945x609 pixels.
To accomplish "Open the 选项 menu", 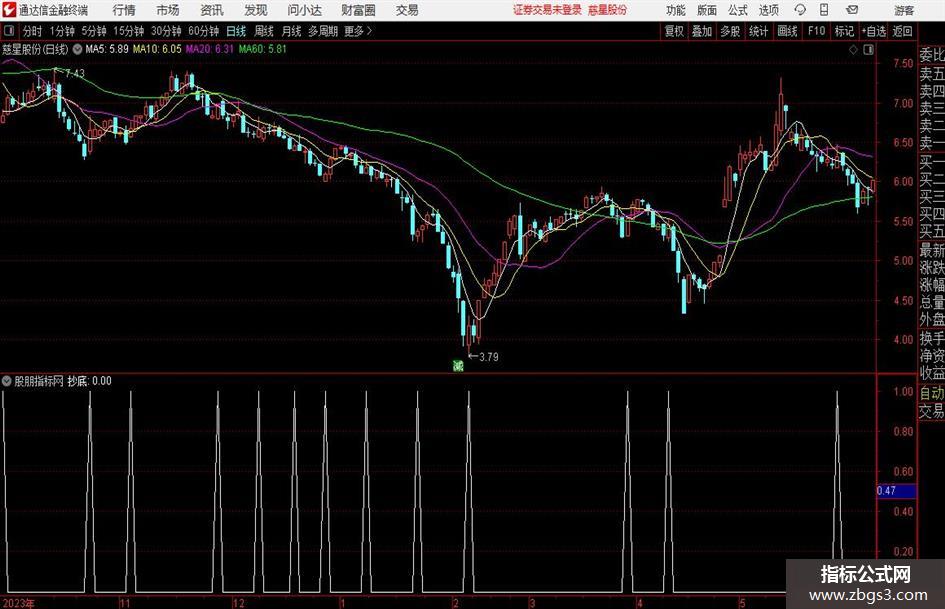I will 768,10.
